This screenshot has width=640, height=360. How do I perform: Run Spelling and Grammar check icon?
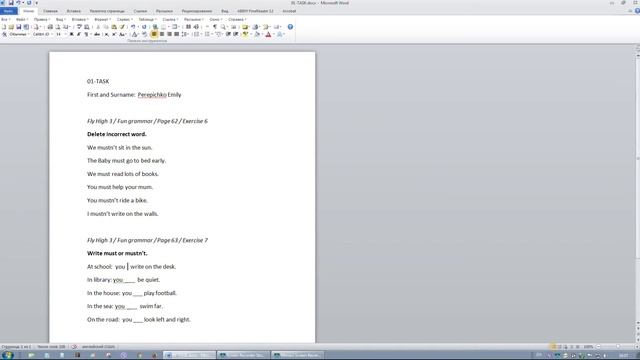coord(80,27)
